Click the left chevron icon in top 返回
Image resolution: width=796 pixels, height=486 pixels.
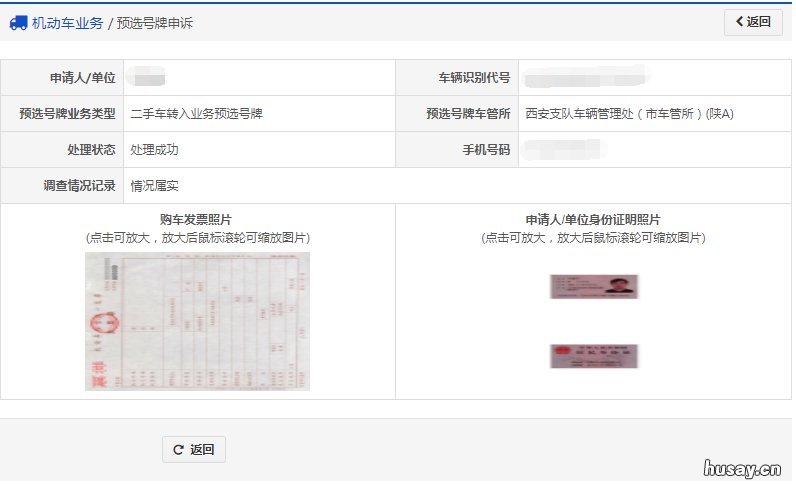(x=739, y=22)
